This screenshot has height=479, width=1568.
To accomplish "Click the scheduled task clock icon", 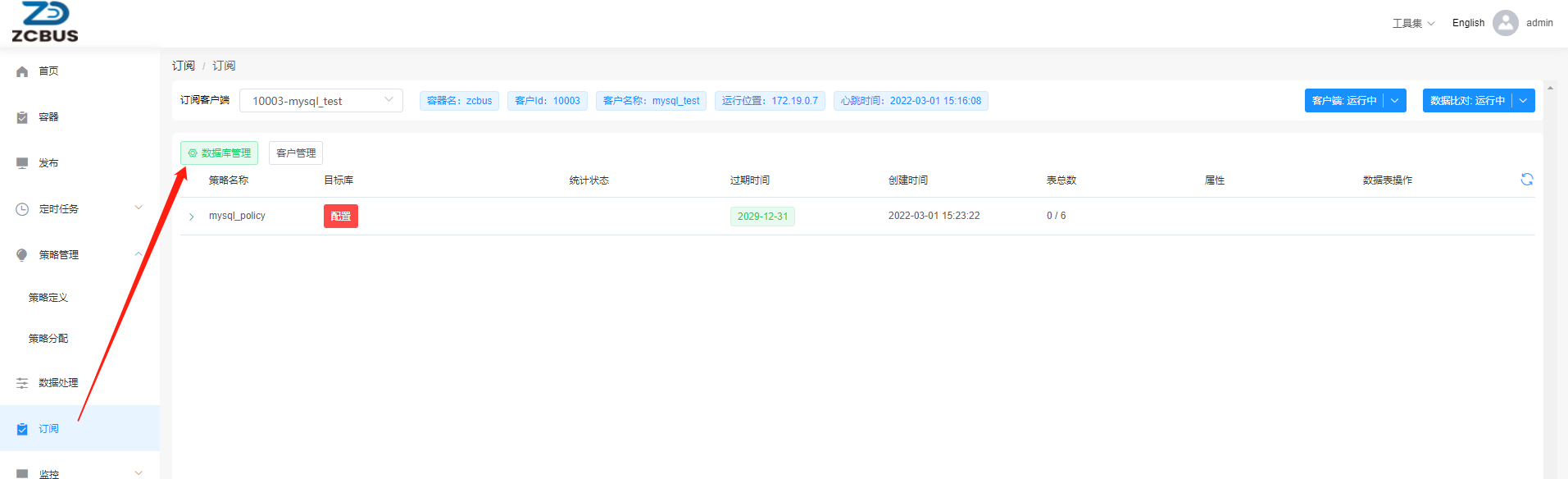I will [x=22, y=209].
